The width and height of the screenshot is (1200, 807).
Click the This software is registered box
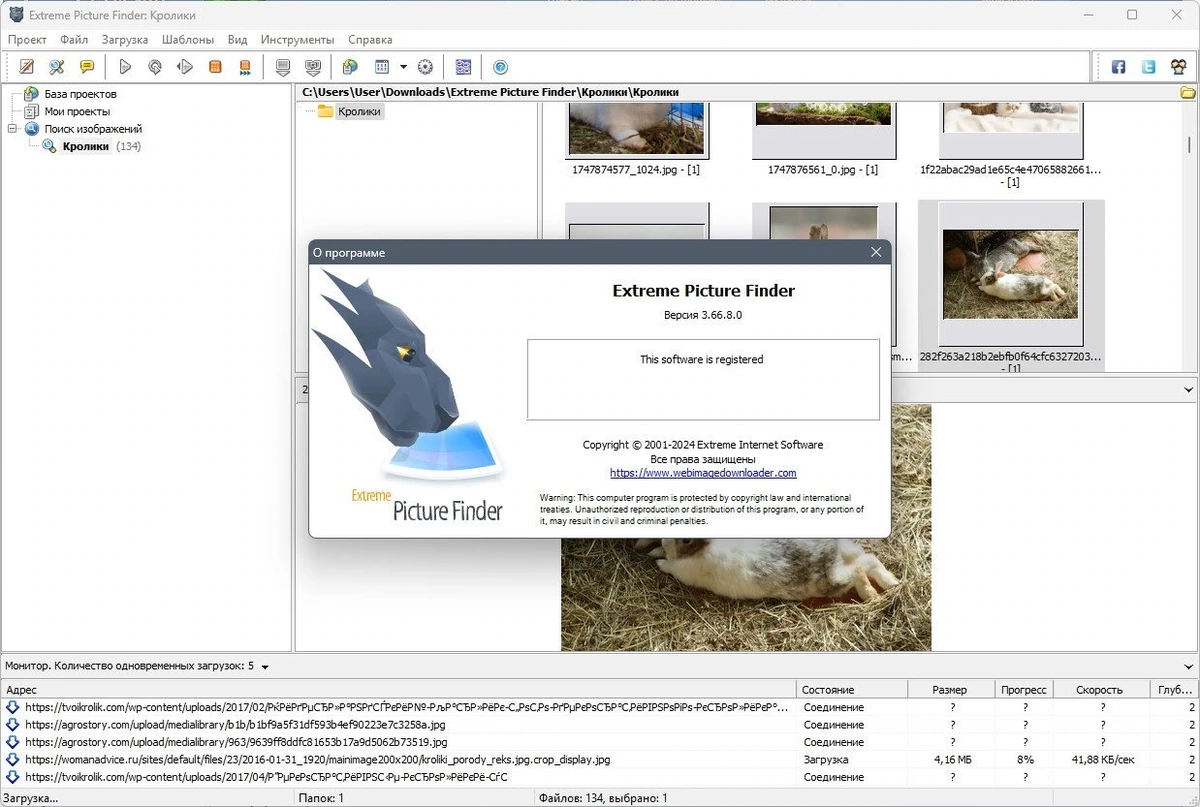coord(703,379)
